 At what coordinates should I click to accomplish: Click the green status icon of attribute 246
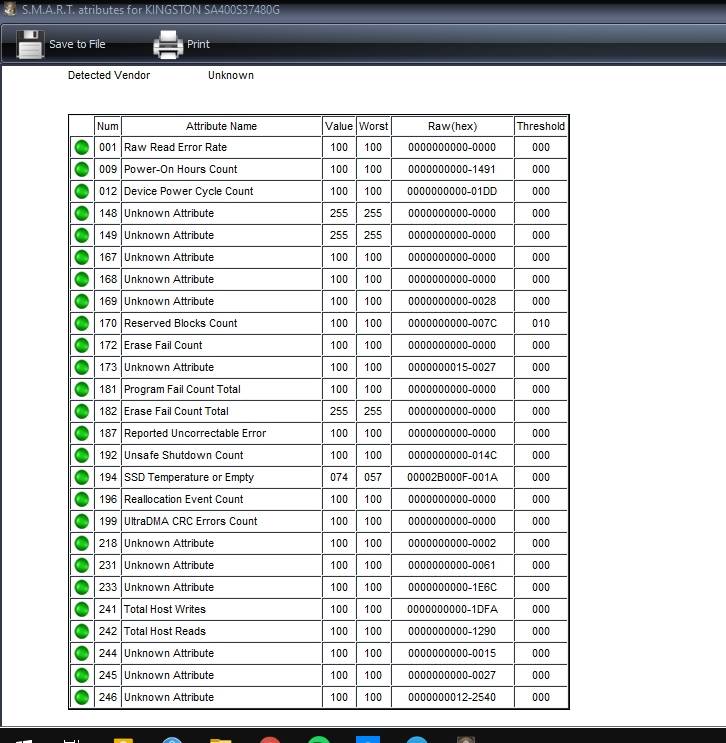tap(82, 697)
